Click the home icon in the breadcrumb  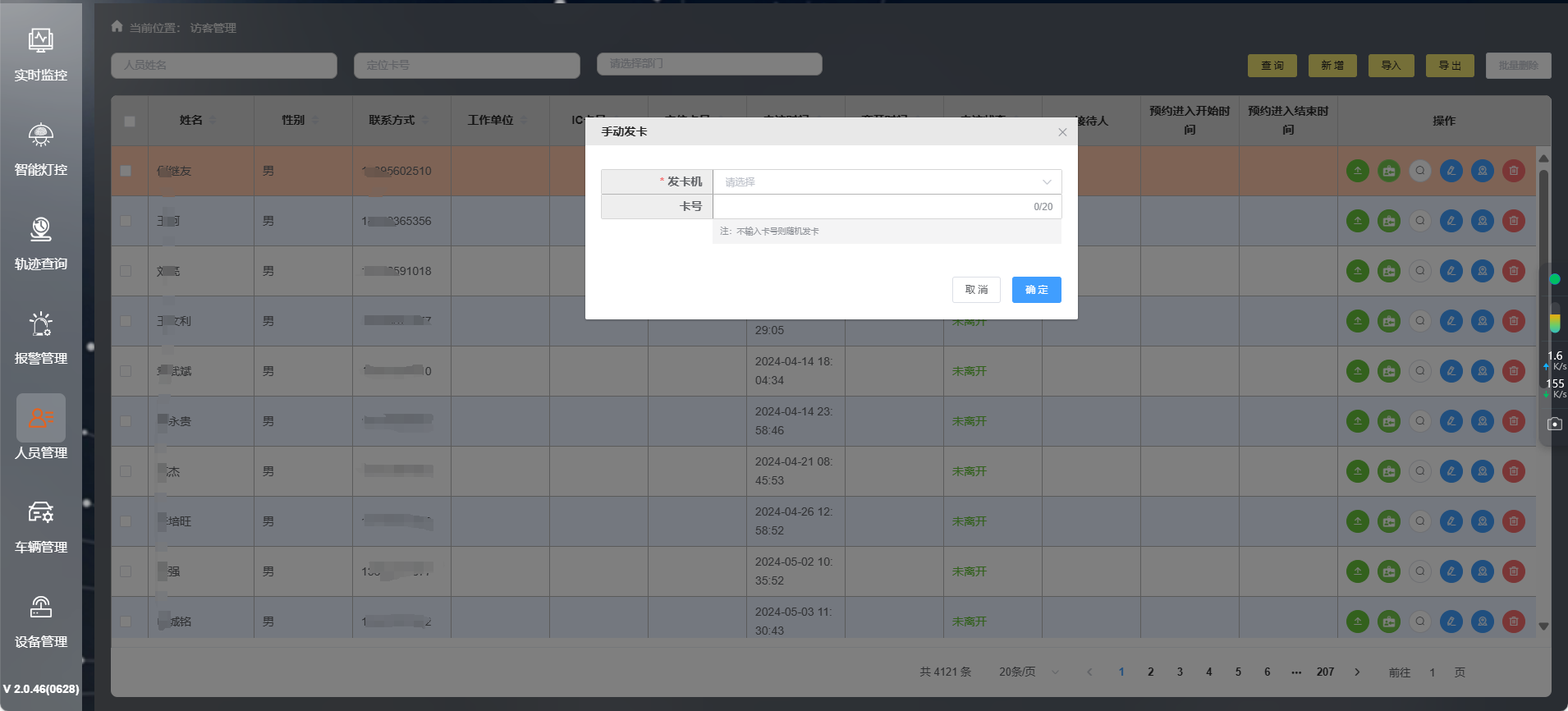coord(117,27)
